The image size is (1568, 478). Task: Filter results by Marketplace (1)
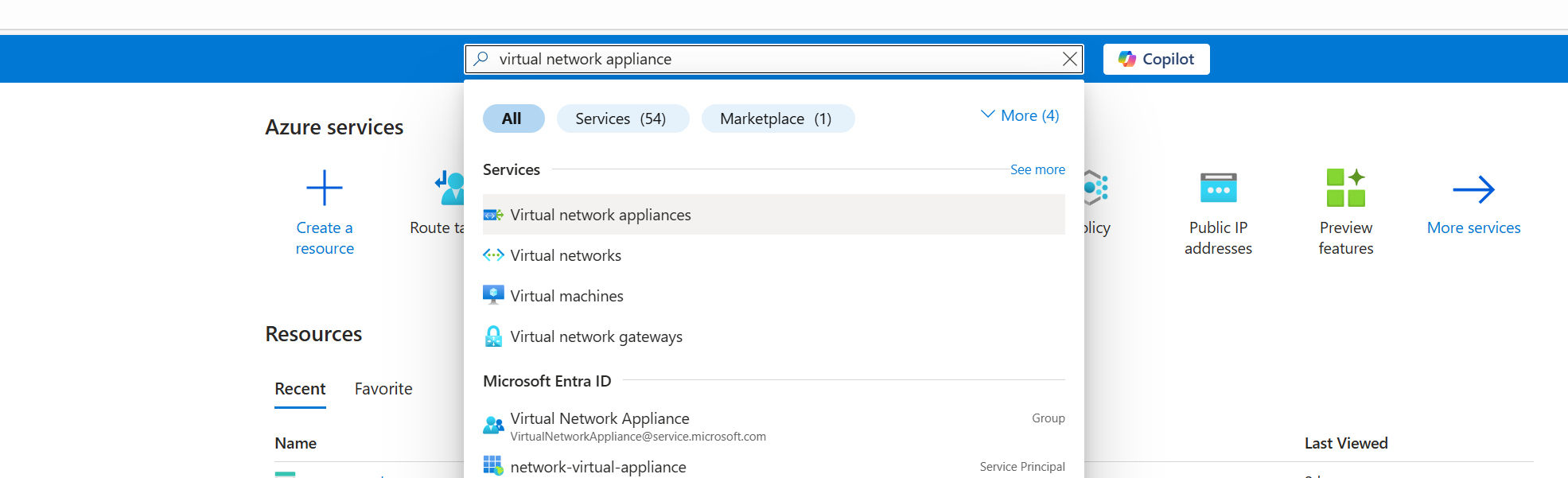click(777, 119)
